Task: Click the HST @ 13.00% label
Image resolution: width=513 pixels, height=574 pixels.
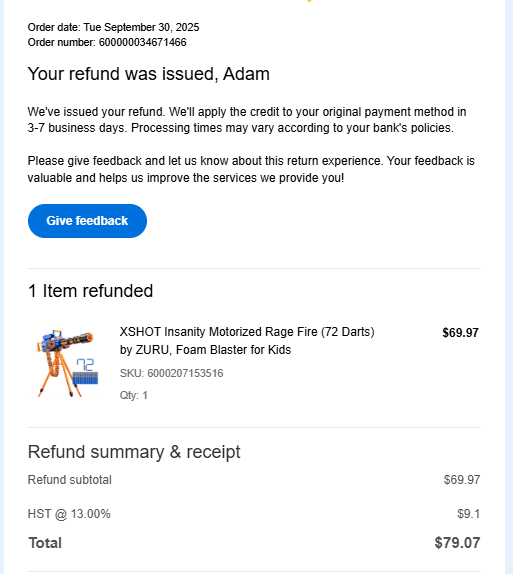Action: point(69,514)
